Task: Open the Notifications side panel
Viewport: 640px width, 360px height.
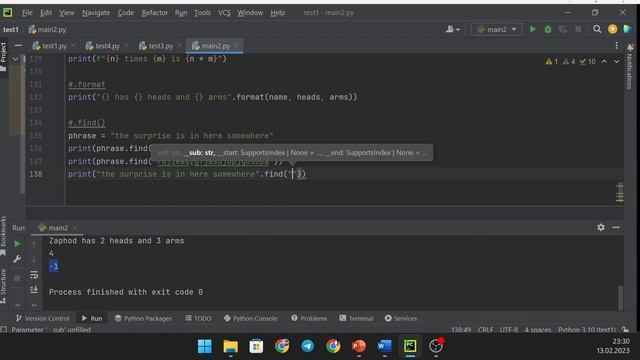Action: tap(629, 66)
